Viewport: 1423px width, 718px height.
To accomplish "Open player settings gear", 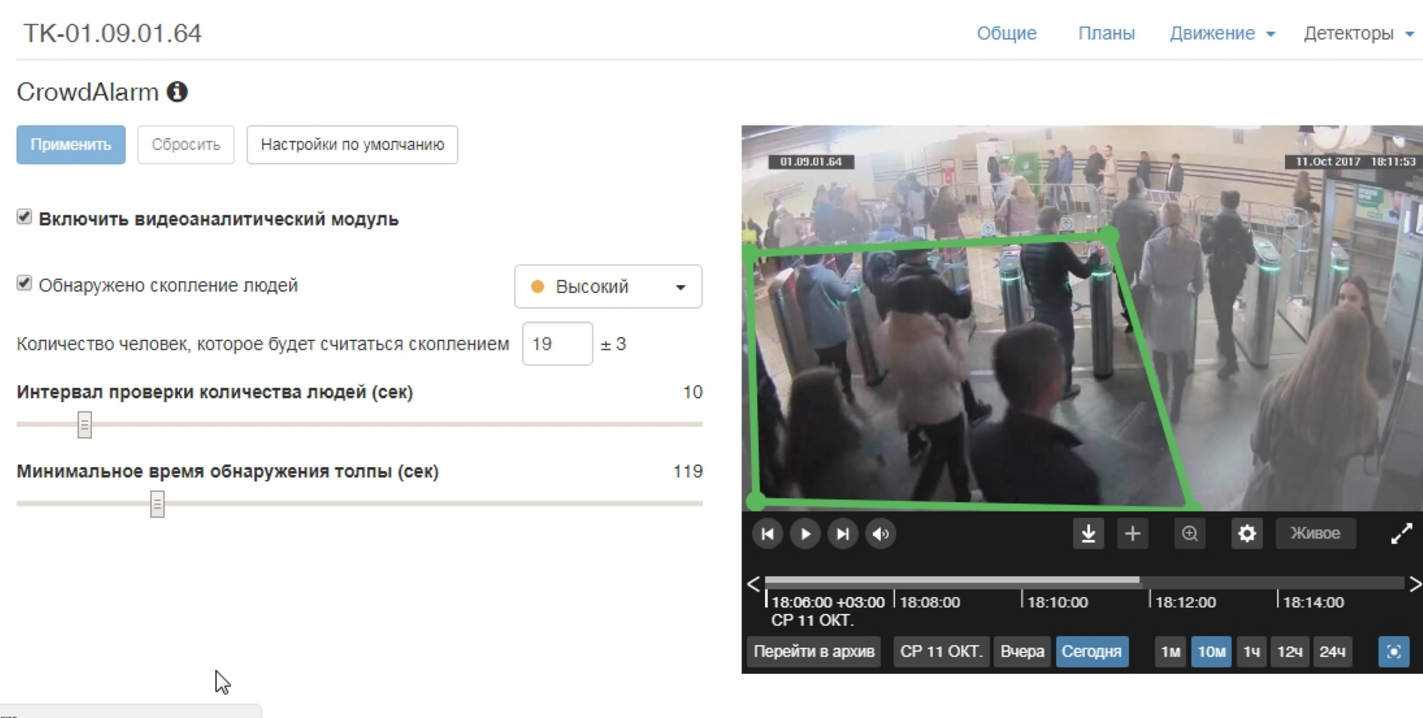I will pos(1247,534).
